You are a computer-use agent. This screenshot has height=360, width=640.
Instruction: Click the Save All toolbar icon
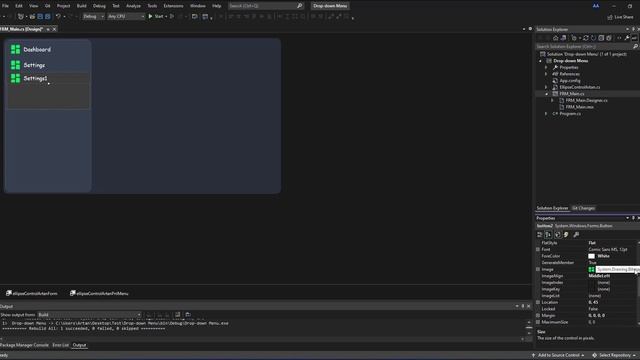tap(48, 16)
